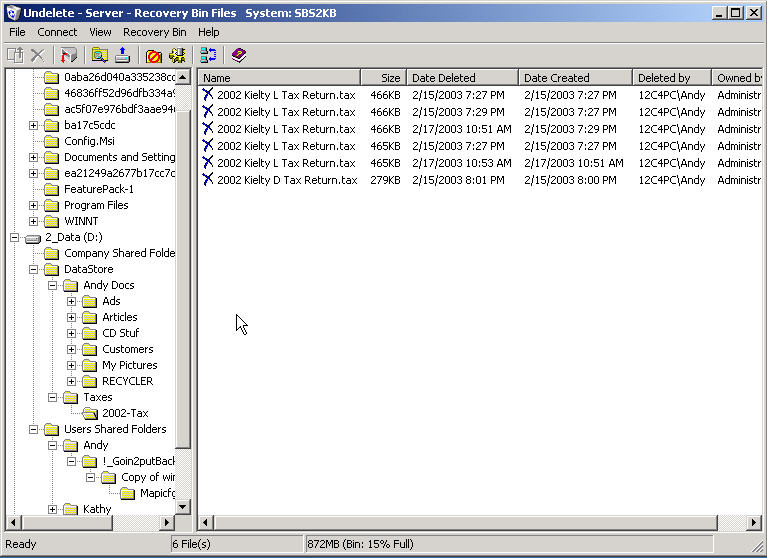Click the open 2002-Tax folder icon
The width and height of the screenshot is (767, 558).
point(90,414)
